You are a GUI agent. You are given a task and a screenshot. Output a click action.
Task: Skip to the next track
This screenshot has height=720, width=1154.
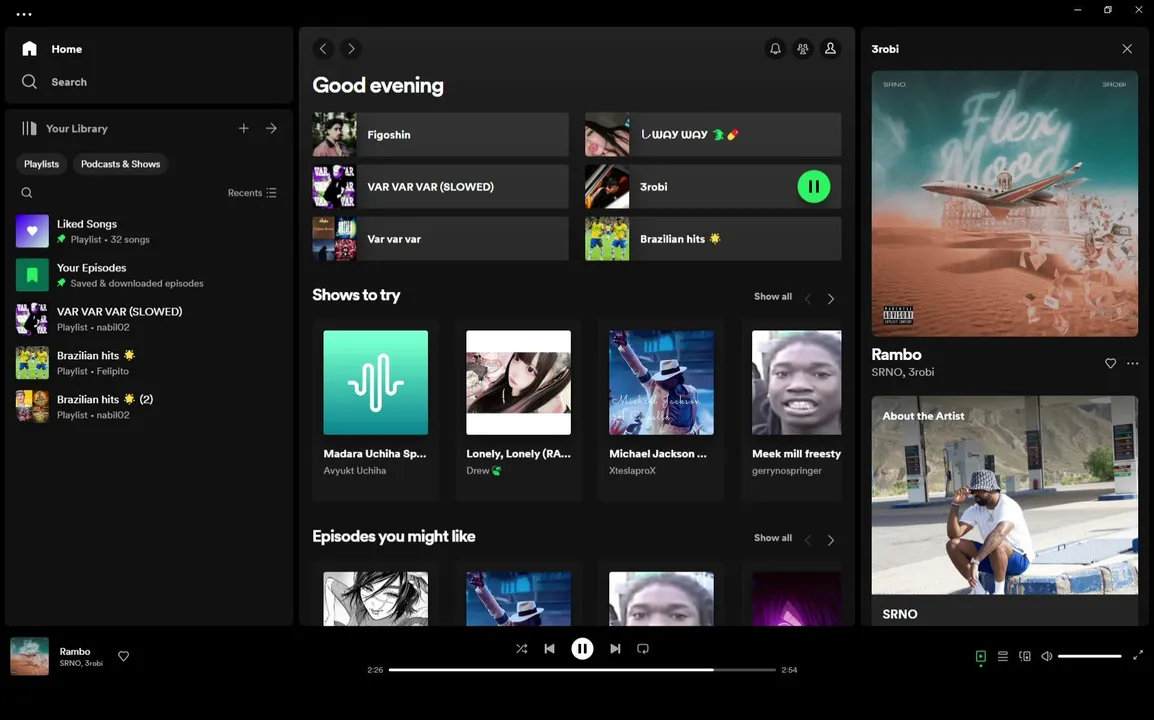point(615,649)
